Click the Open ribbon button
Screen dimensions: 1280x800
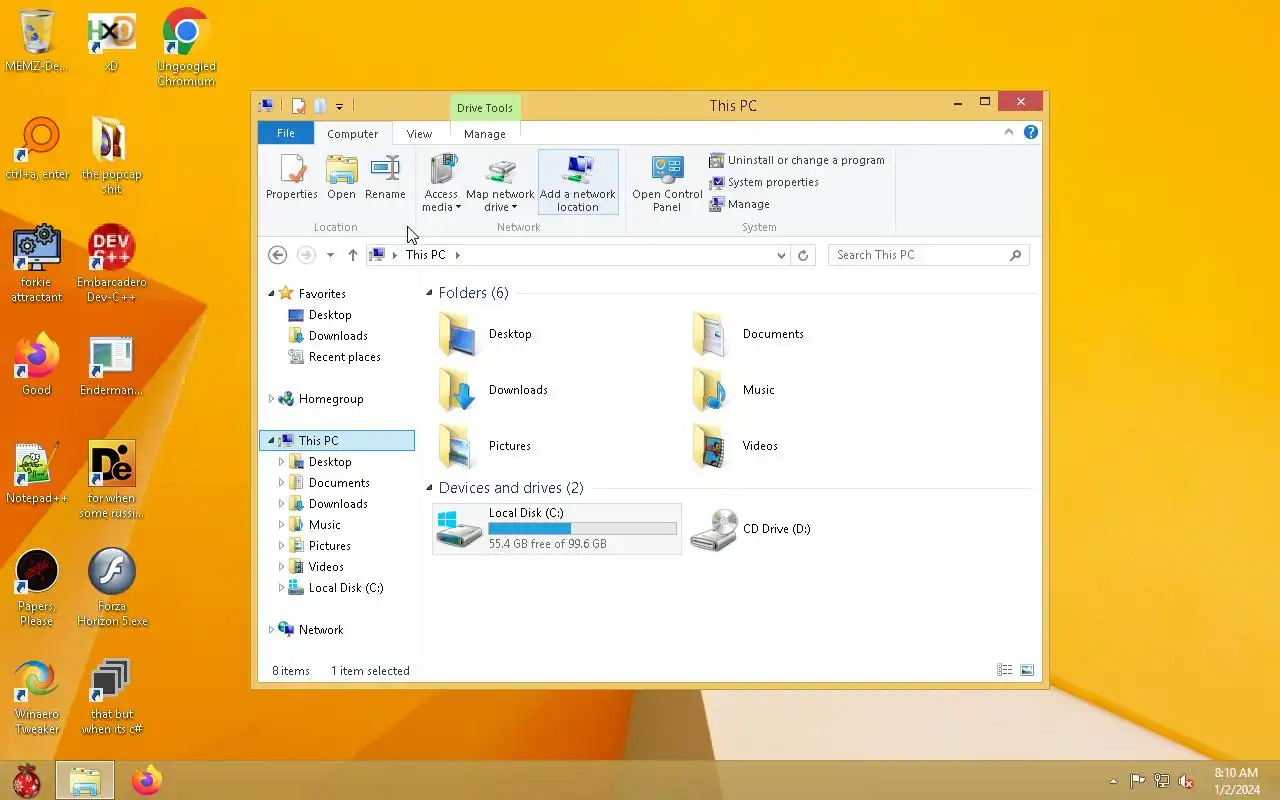pos(341,178)
